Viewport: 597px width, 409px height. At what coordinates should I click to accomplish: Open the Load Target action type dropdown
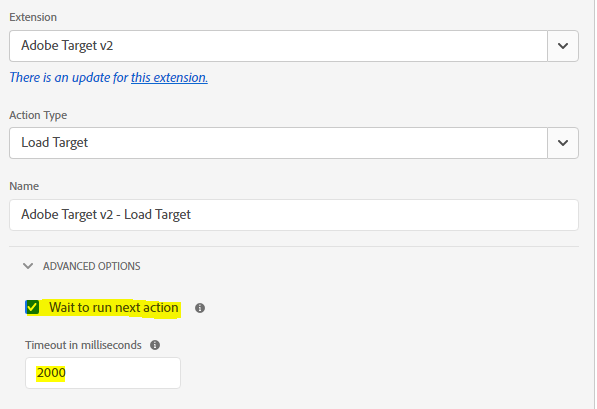(294, 143)
